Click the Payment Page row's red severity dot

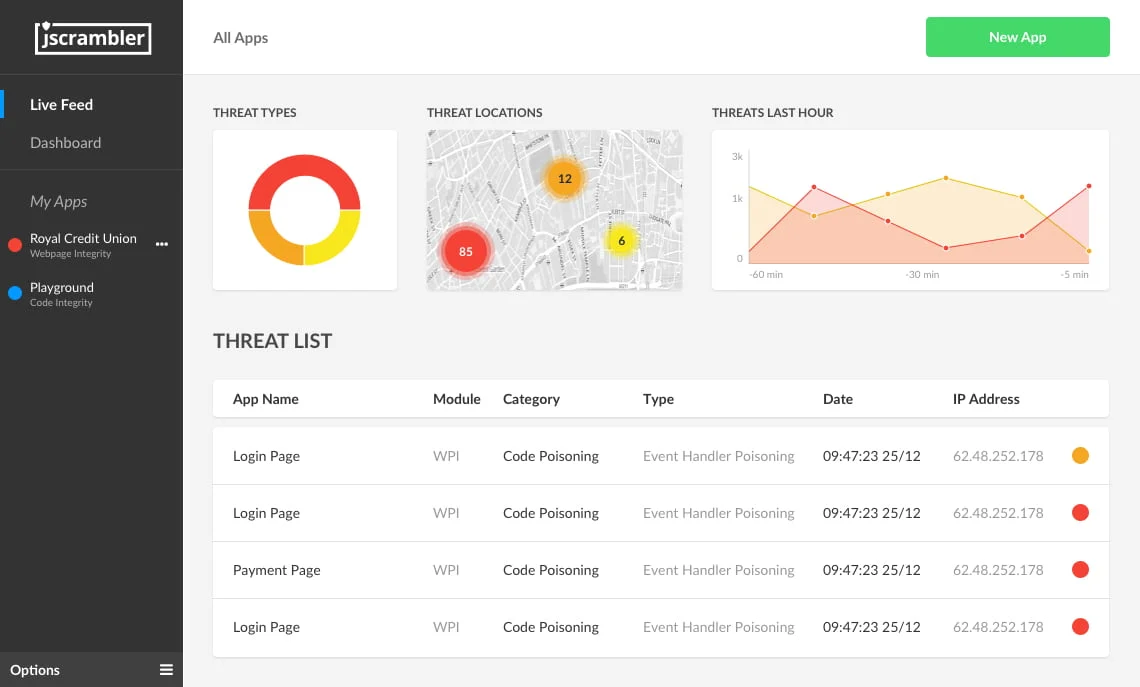click(1080, 570)
